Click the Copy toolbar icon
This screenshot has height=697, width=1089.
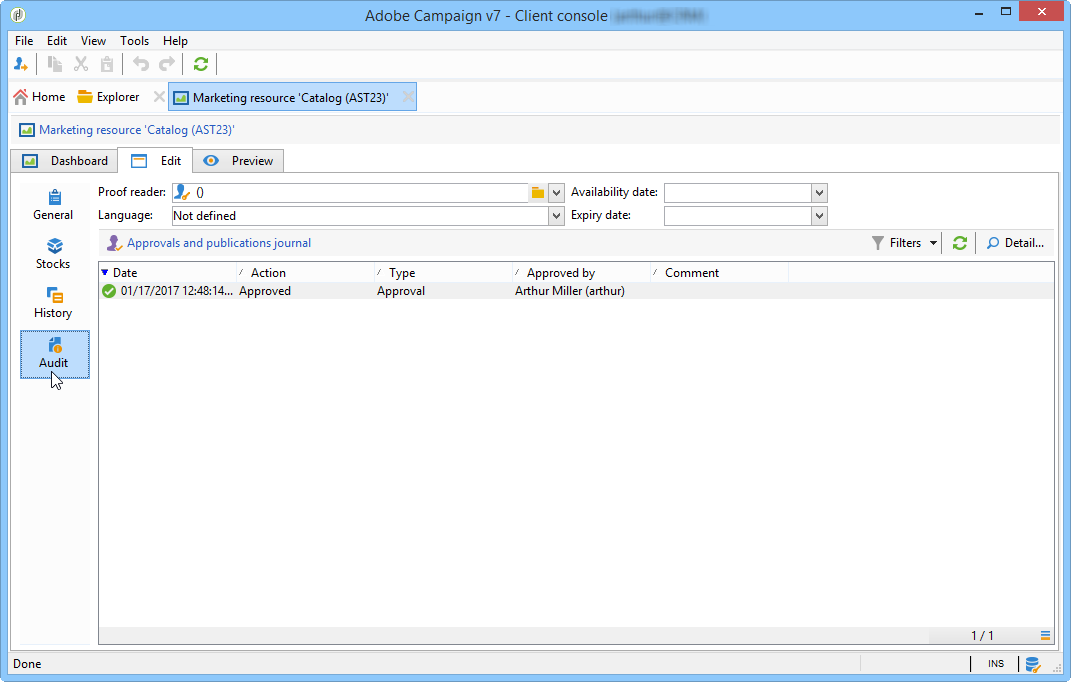tap(55, 65)
